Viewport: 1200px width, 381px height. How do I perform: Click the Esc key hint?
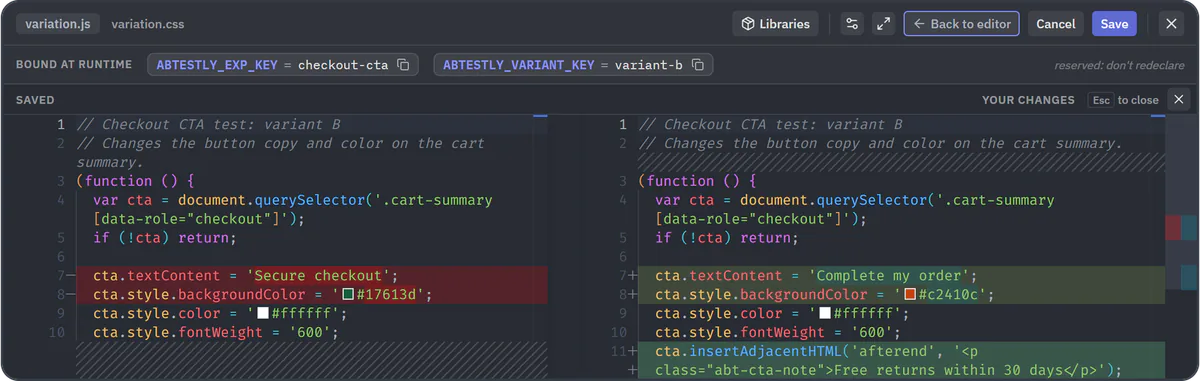point(1100,100)
